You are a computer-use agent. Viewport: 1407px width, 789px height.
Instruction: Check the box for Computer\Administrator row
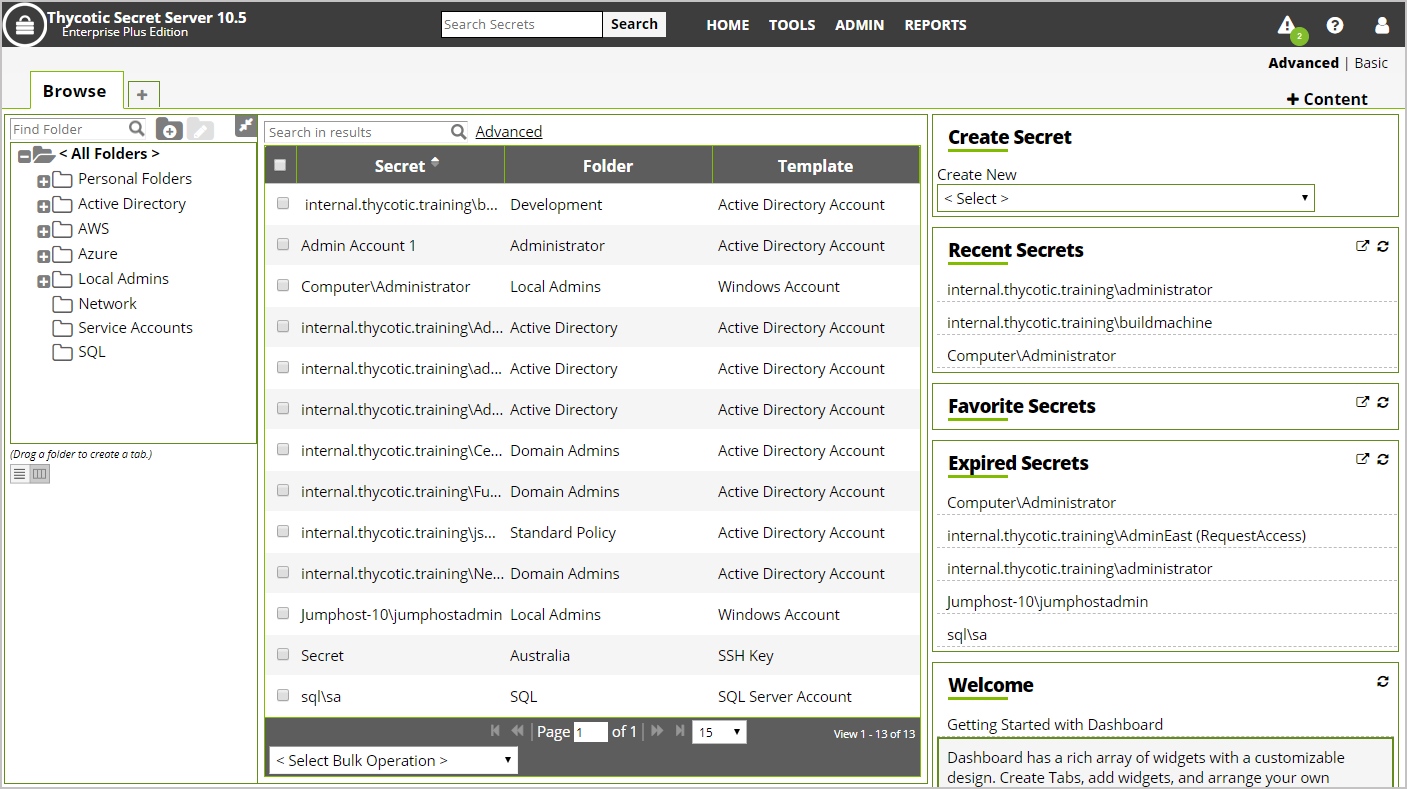click(283, 285)
